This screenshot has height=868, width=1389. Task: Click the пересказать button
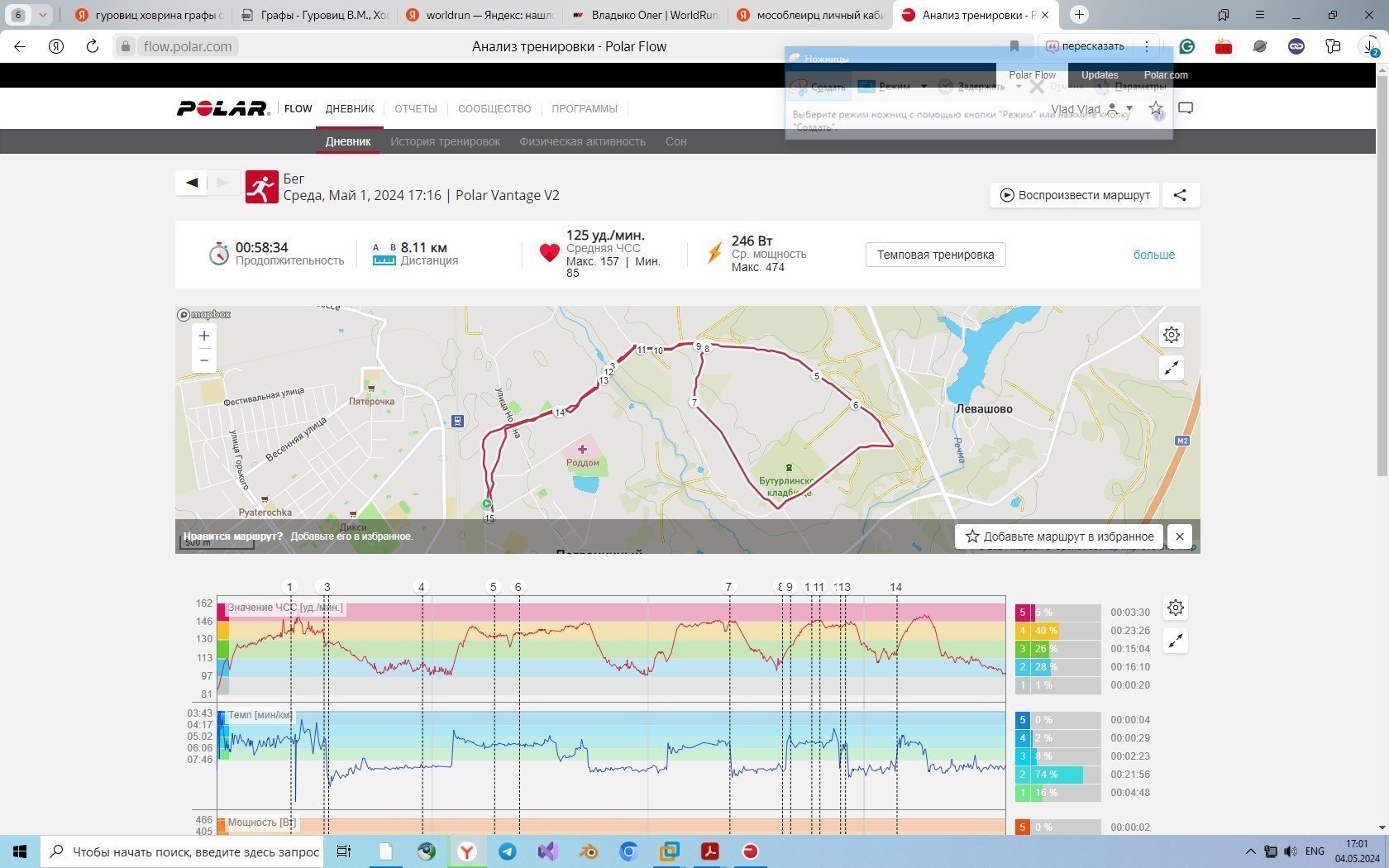(1085, 46)
